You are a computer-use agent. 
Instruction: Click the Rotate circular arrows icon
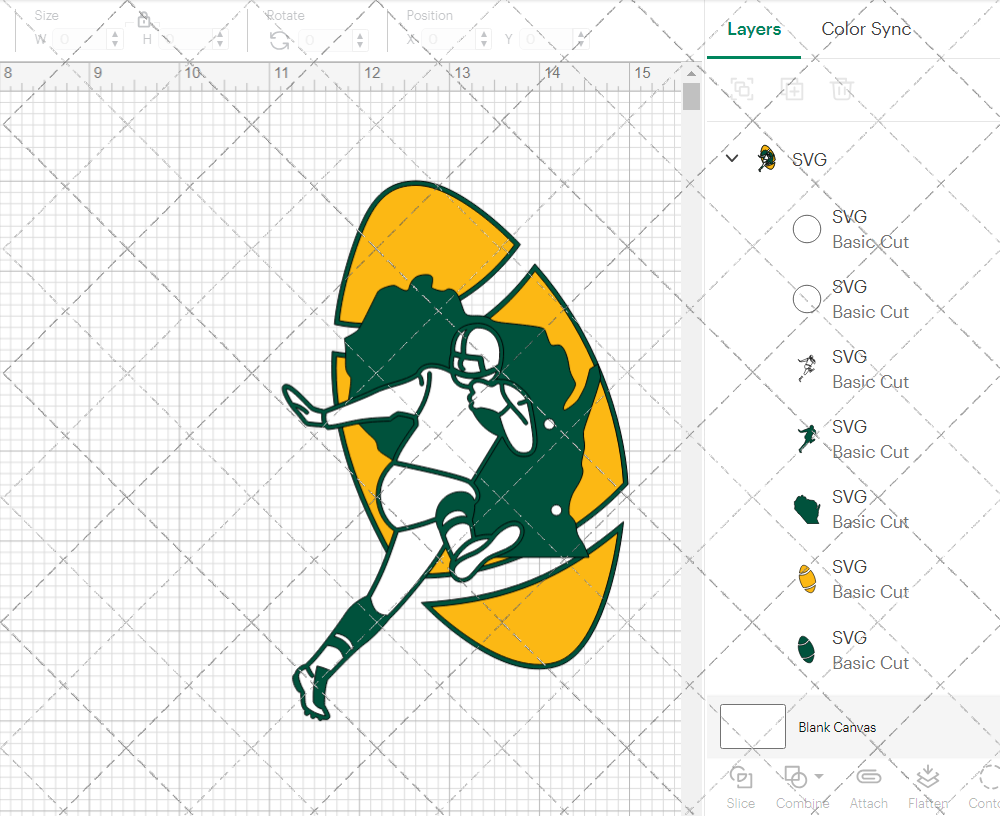[x=280, y=40]
